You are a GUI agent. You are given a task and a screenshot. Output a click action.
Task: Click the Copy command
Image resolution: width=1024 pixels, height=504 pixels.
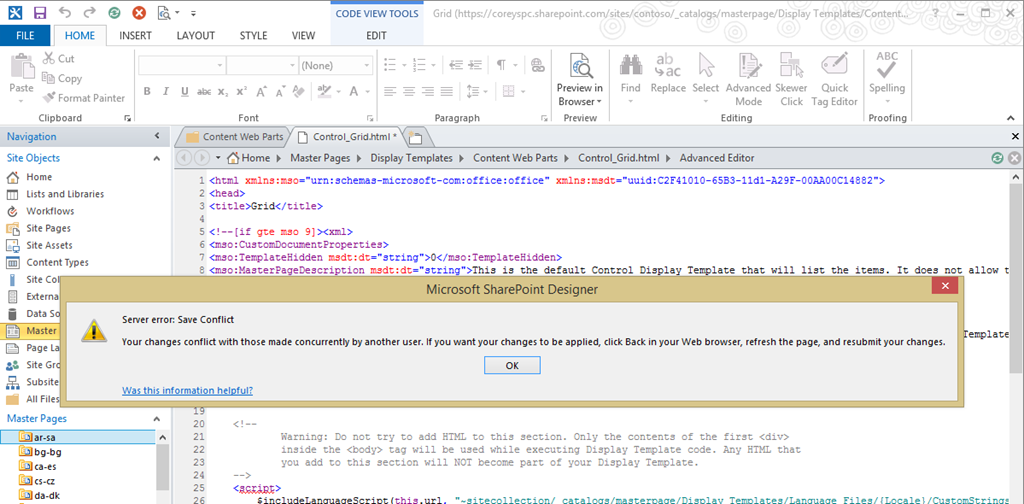tap(62, 78)
